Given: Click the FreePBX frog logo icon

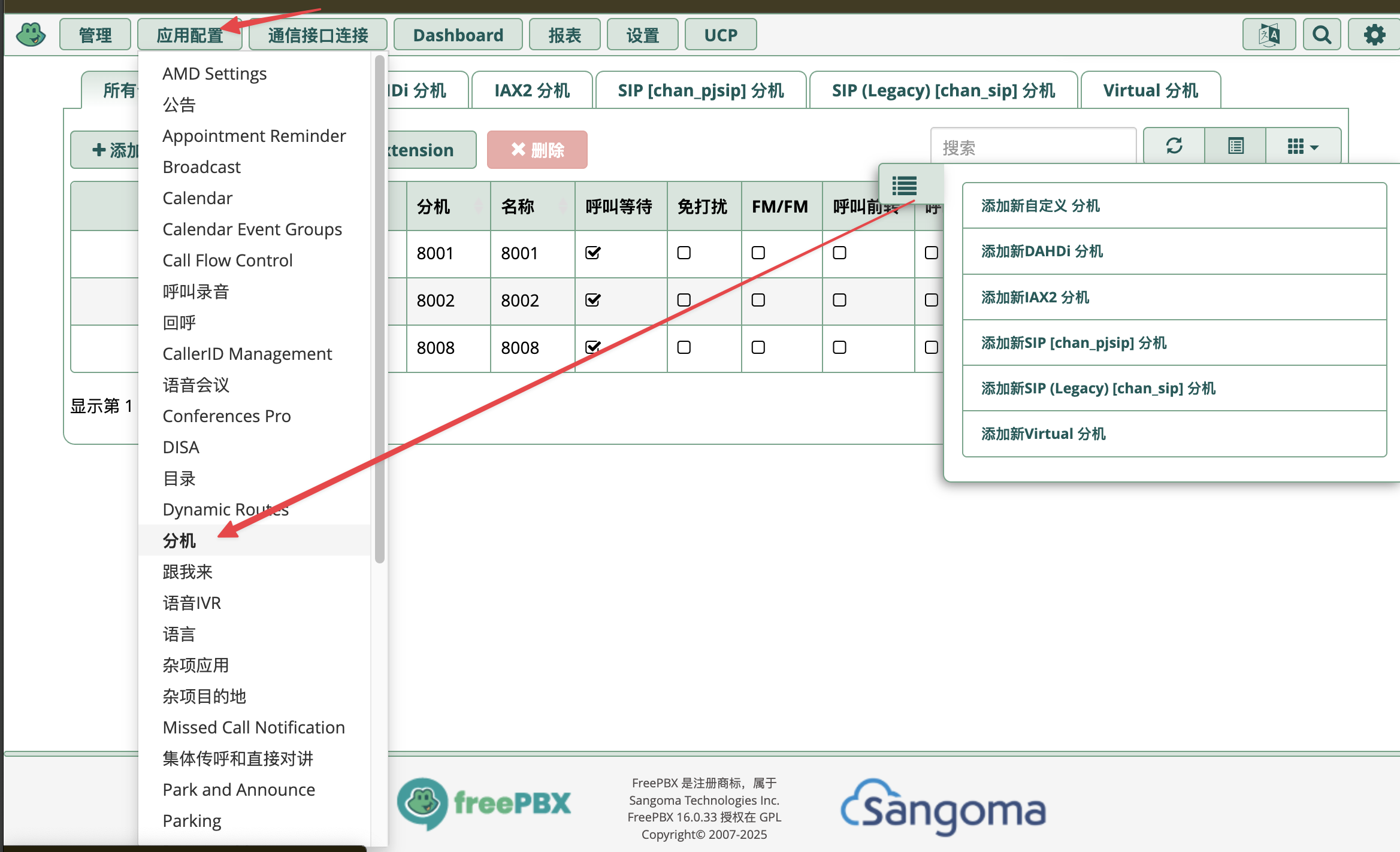Looking at the screenshot, I should coord(31,35).
